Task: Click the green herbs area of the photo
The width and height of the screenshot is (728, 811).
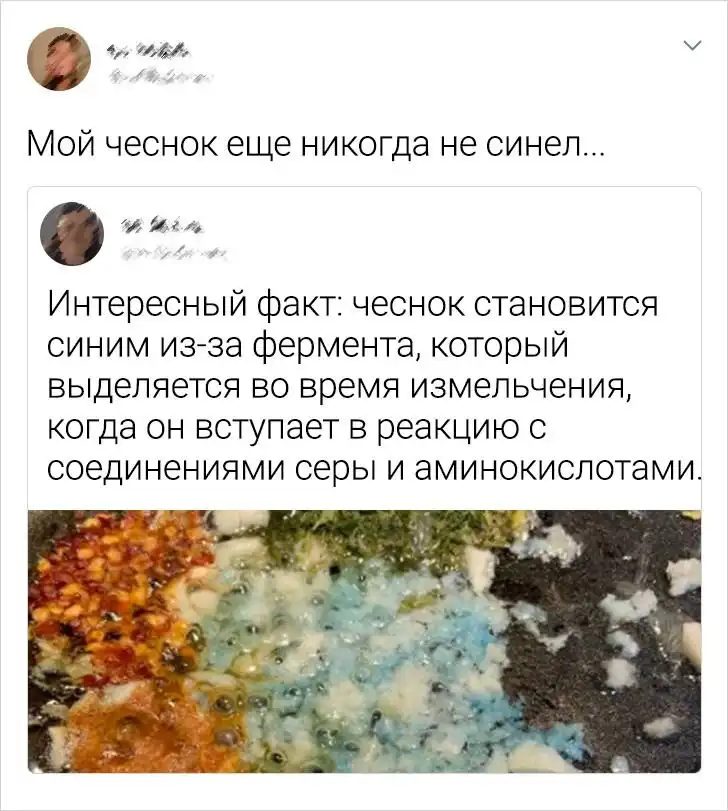Action: click(x=372, y=535)
